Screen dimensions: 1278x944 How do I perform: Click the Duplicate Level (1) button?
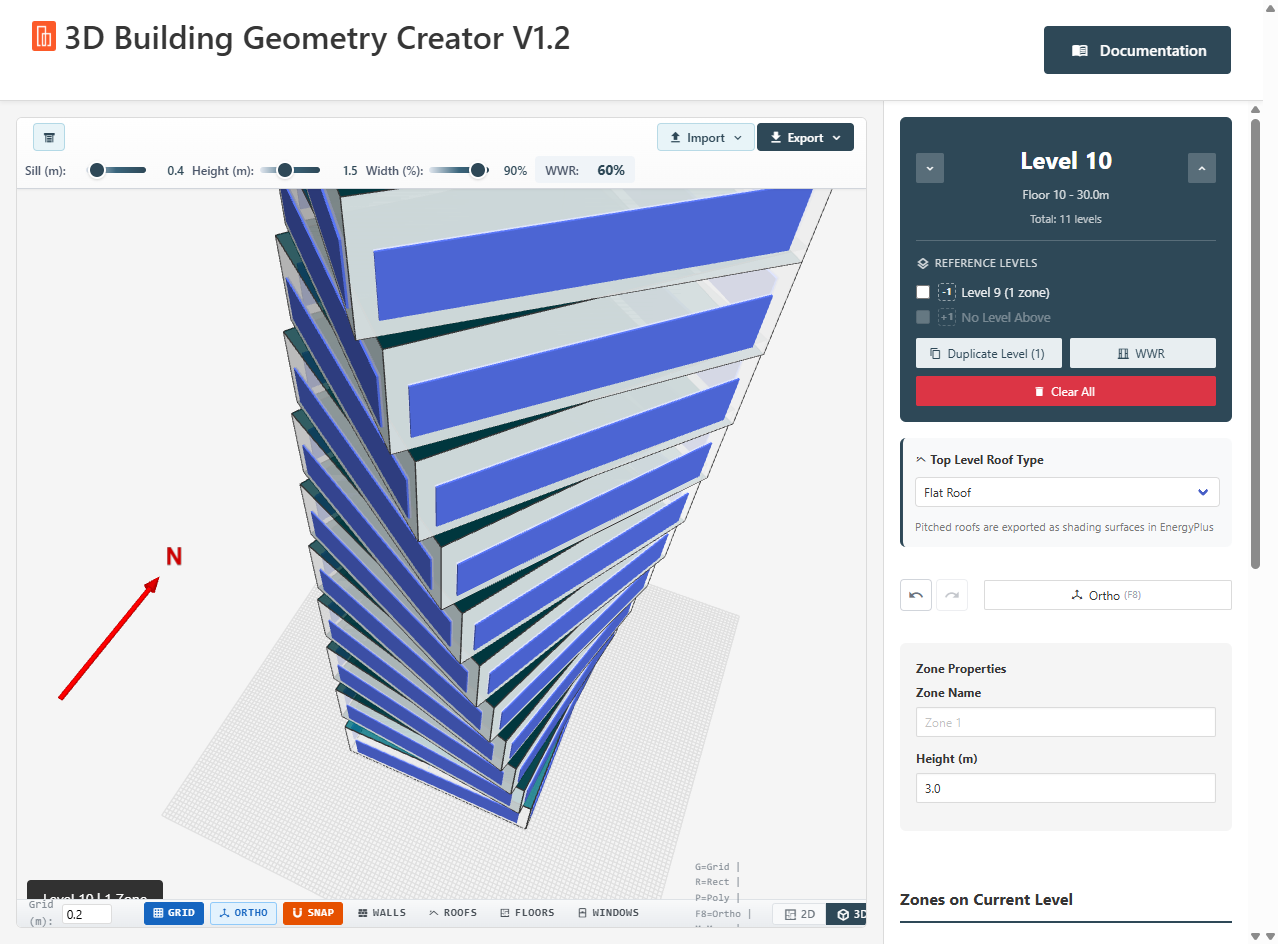click(x=988, y=354)
